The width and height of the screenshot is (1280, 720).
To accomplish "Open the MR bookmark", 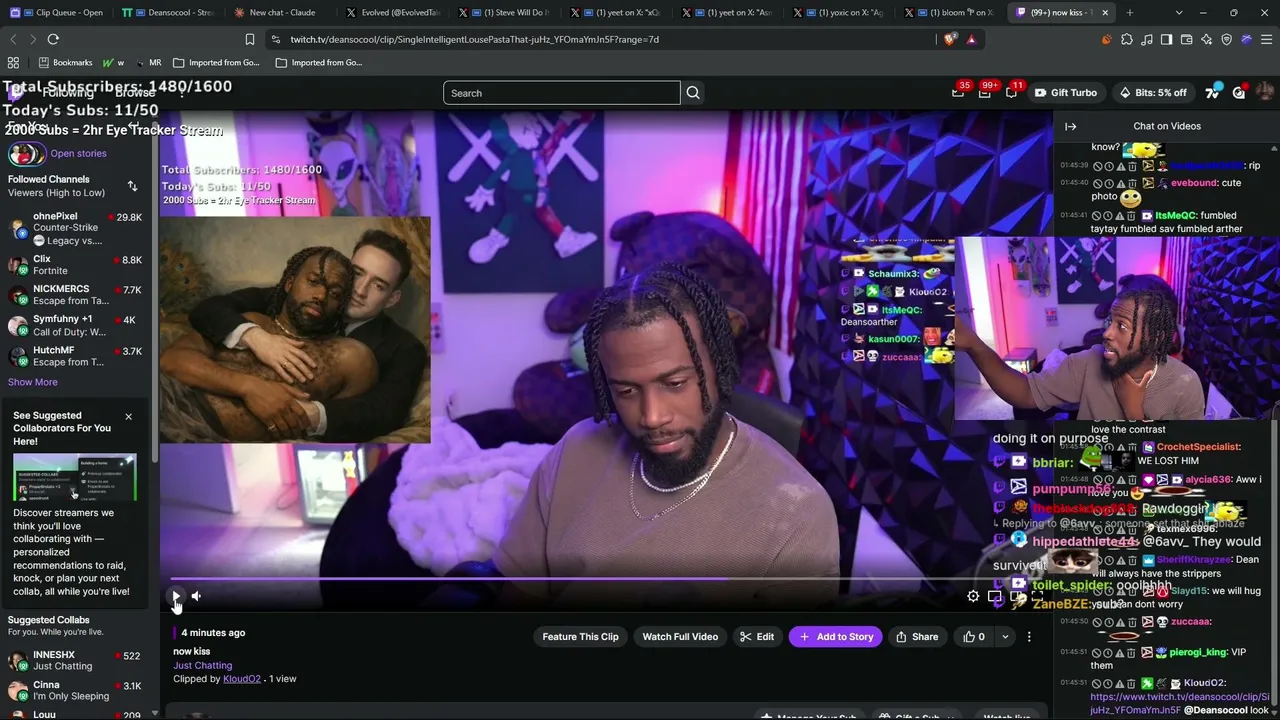I will pos(148,62).
